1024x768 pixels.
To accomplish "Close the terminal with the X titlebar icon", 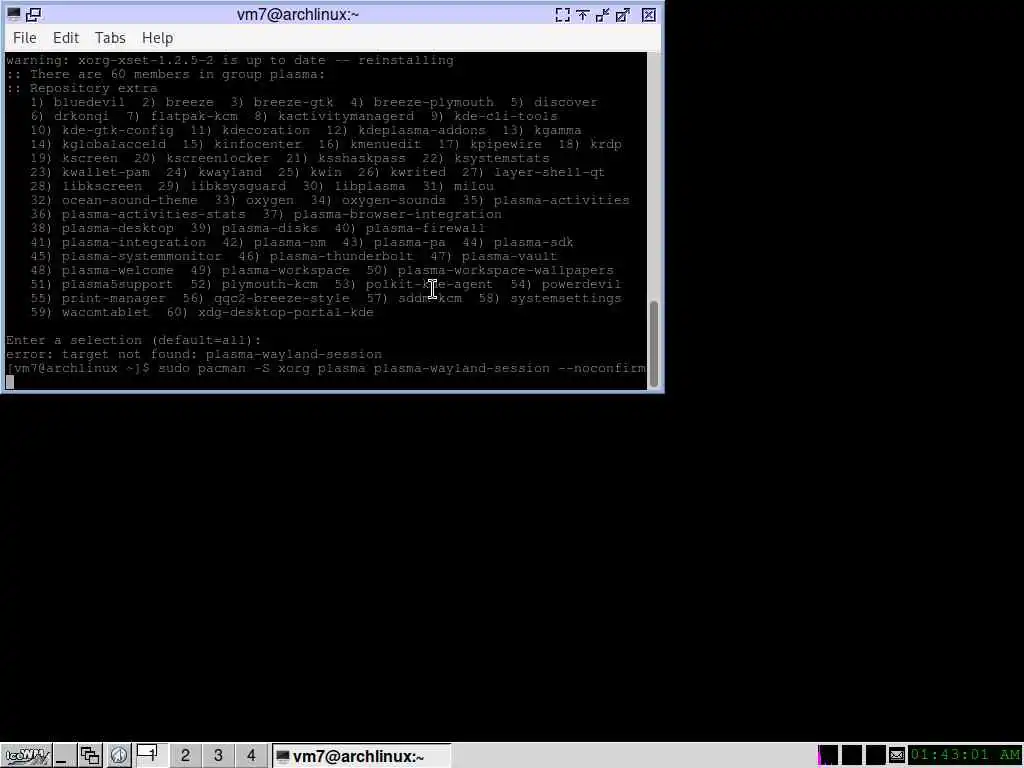I will [648, 15].
